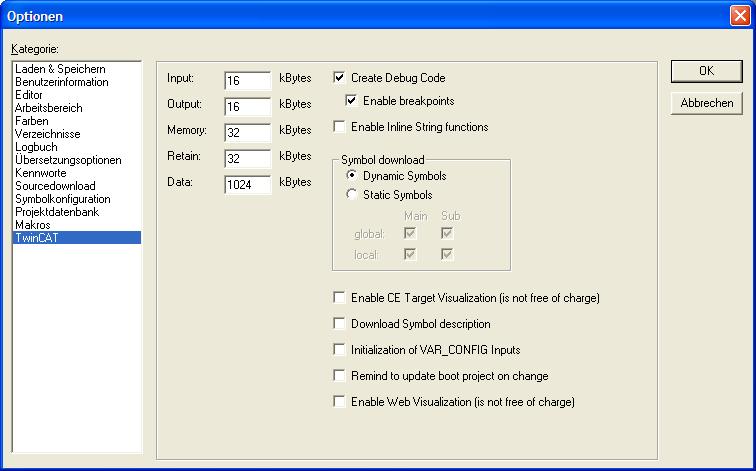The image size is (756, 471).
Task: Enable Web Visualization checkbox
Action: click(x=339, y=402)
